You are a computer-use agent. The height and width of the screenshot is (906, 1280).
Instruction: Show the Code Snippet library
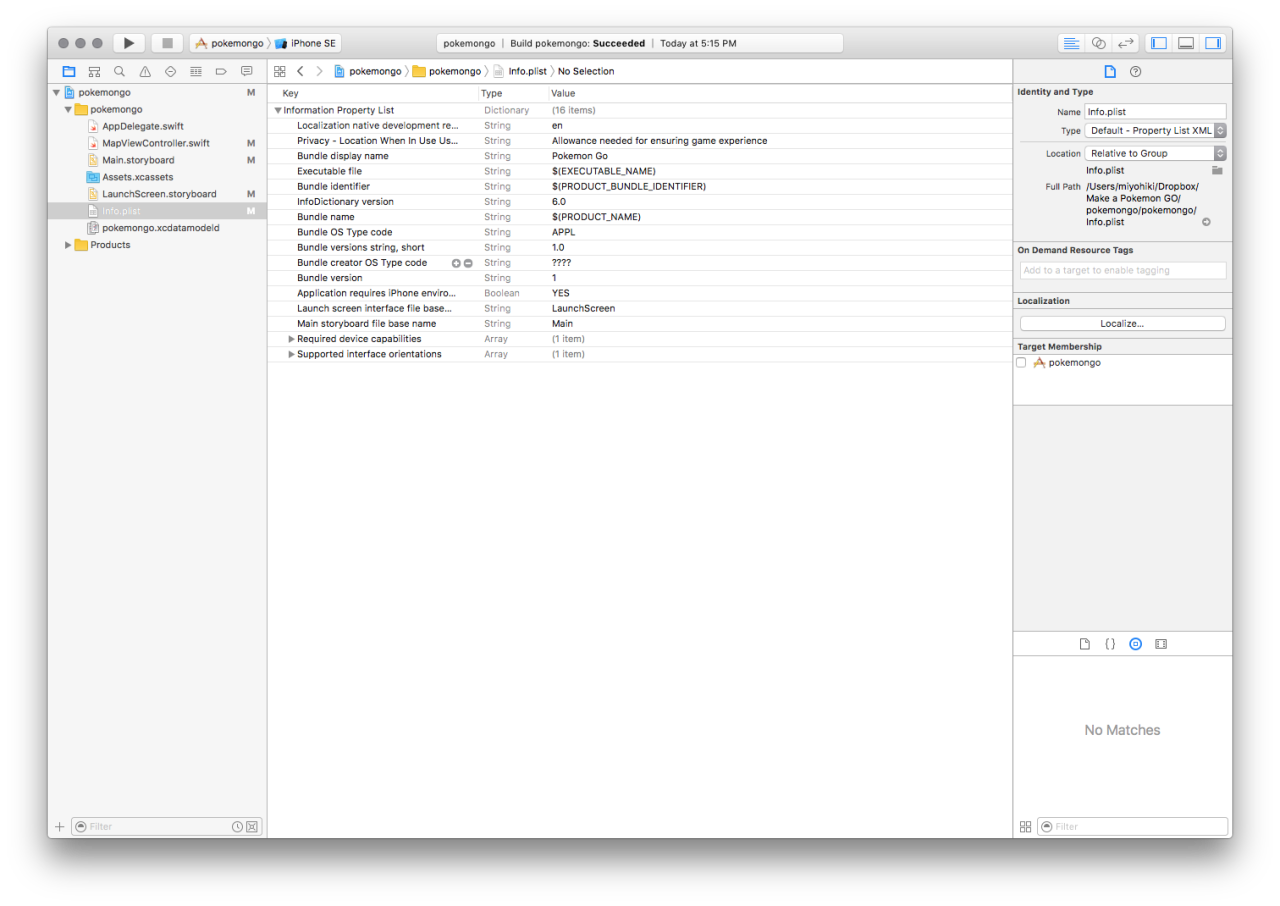(x=1110, y=644)
